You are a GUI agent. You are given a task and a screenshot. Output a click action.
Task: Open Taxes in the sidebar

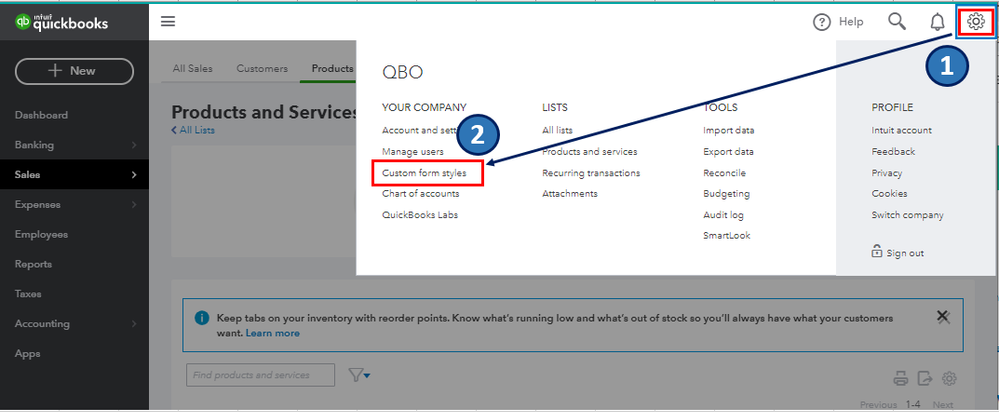(28, 294)
